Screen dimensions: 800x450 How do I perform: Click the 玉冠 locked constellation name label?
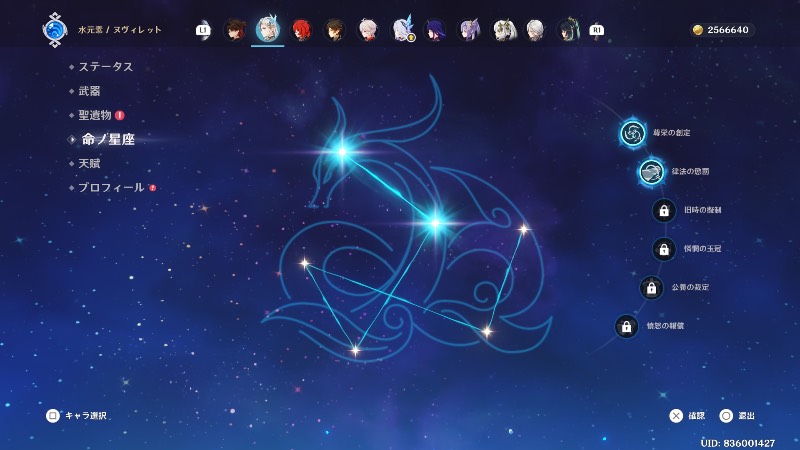pos(703,249)
